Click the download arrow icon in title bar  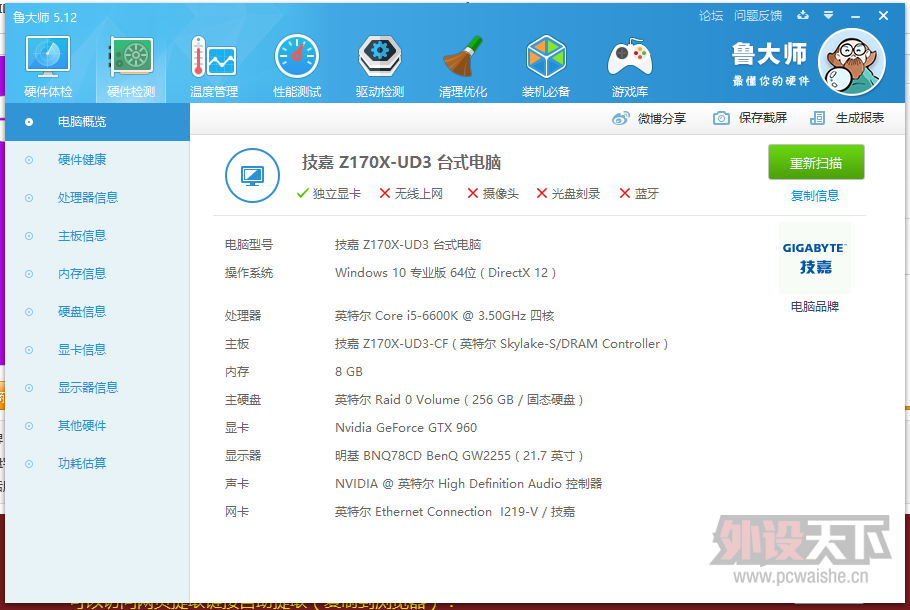pyautogui.click(x=803, y=15)
